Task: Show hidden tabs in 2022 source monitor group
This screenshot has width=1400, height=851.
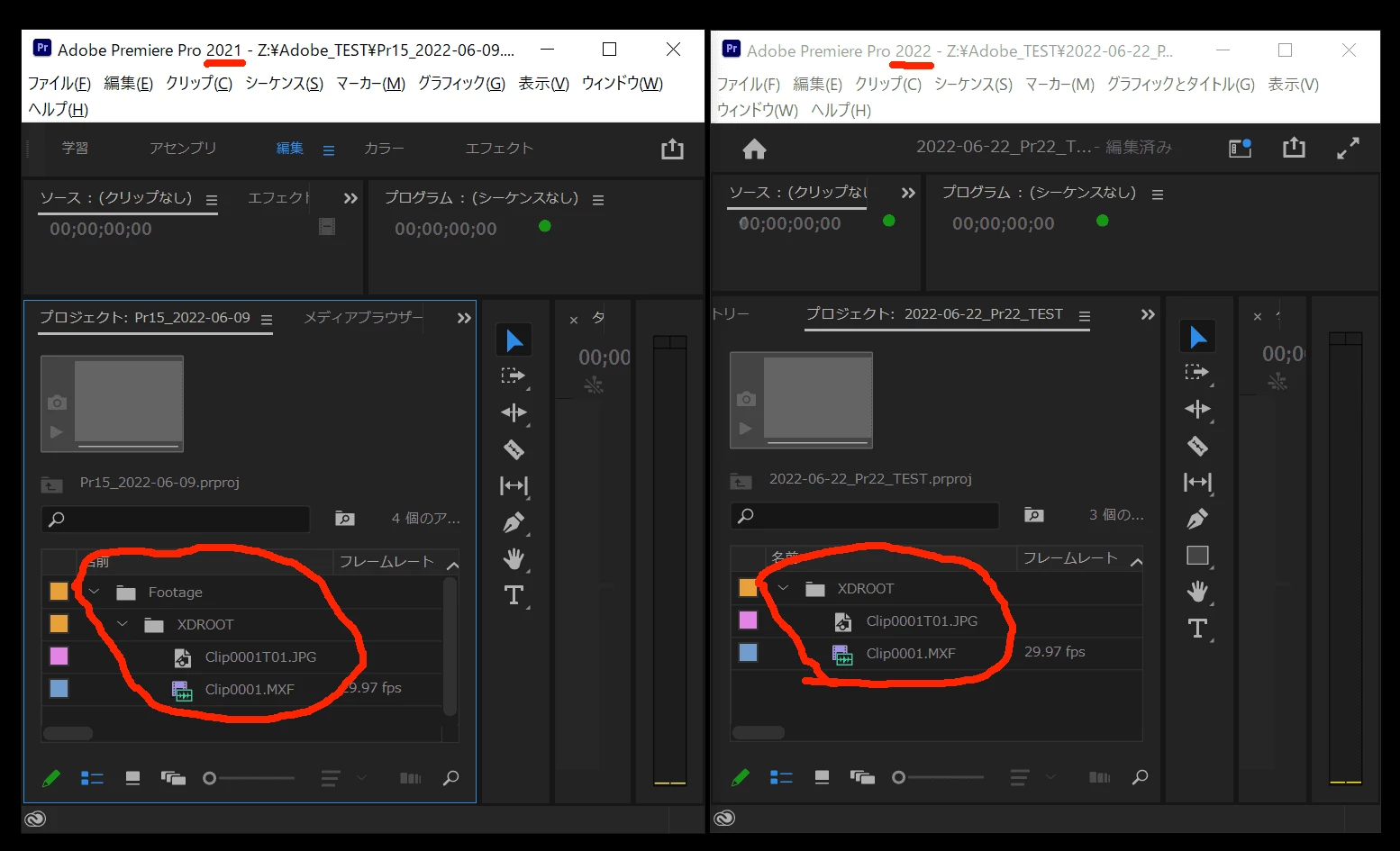Action: pos(908,193)
